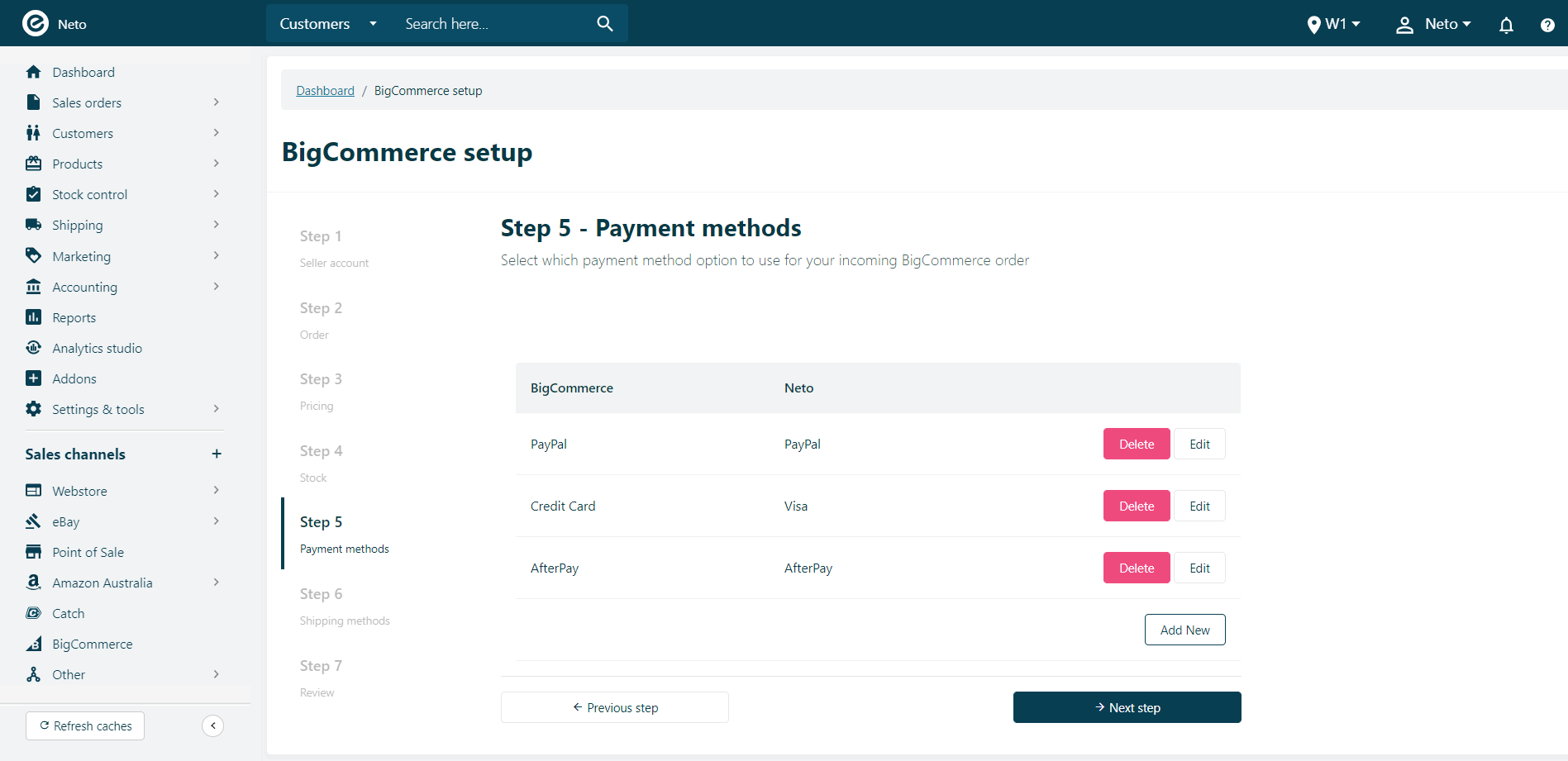The width and height of the screenshot is (1568, 761).
Task: Expand the Accounting submenu chevron
Action: tap(217, 287)
